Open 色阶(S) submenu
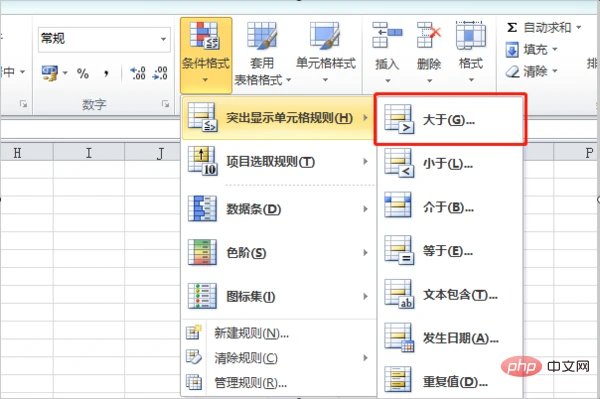 (278, 252)
